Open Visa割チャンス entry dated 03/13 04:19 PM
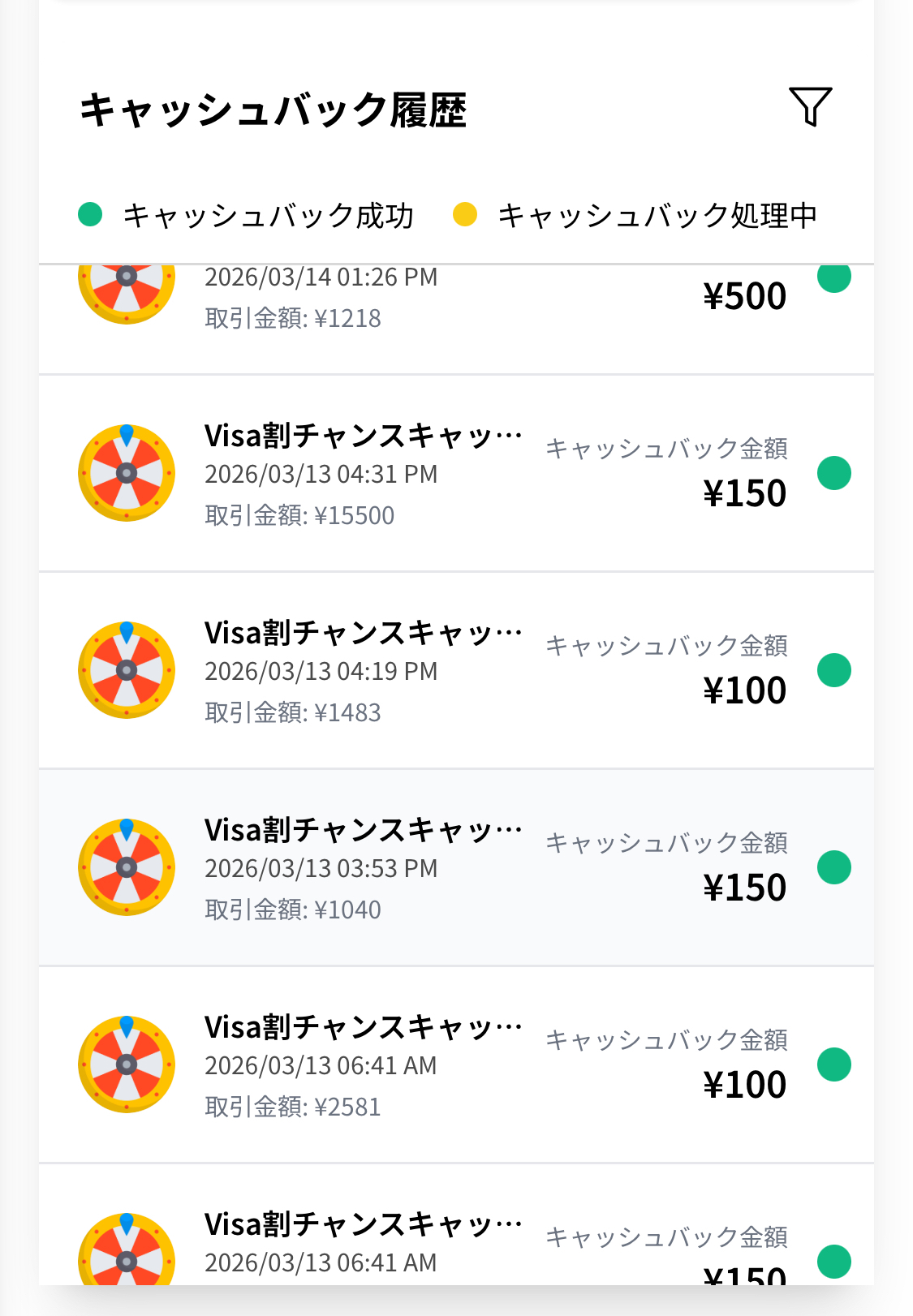The image size is (913, 1316). coord(363,634)
